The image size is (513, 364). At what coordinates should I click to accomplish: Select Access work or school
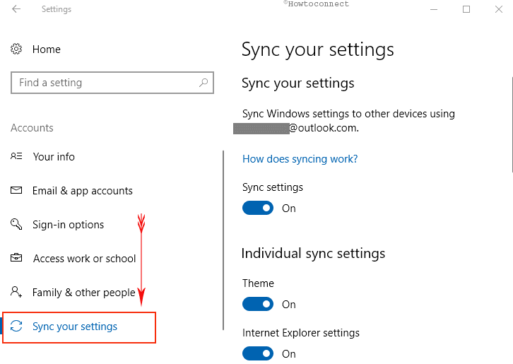(x=84, y=258)
